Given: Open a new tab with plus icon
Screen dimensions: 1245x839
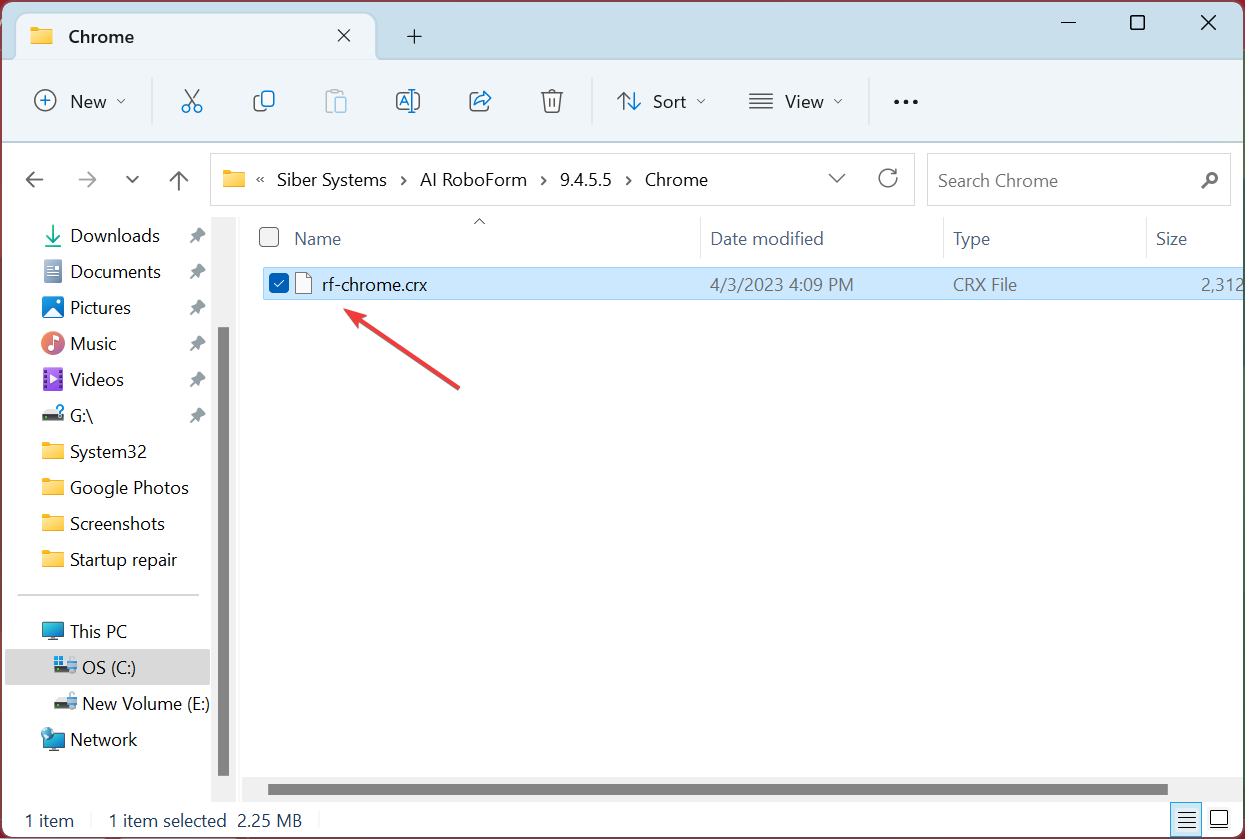Looking at the screenshot, I should coord(414,37).
